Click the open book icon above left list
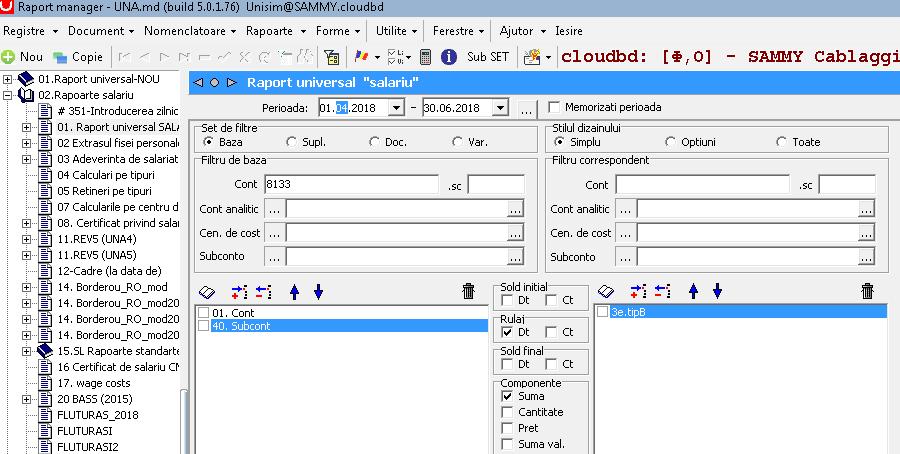900x454 pixels. coord(207,292)
